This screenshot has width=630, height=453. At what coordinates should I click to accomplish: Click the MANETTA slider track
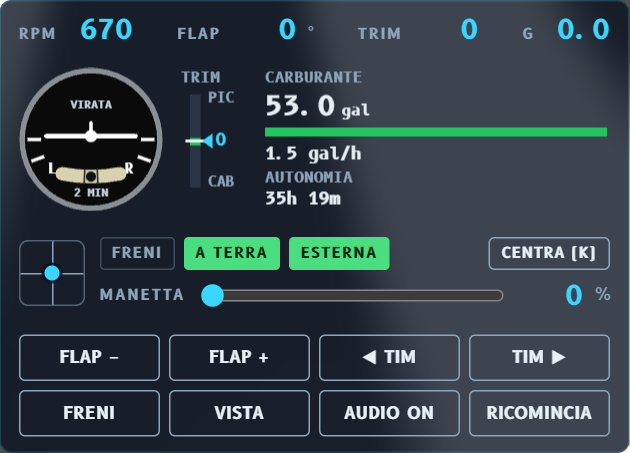[x=352, y=295]
